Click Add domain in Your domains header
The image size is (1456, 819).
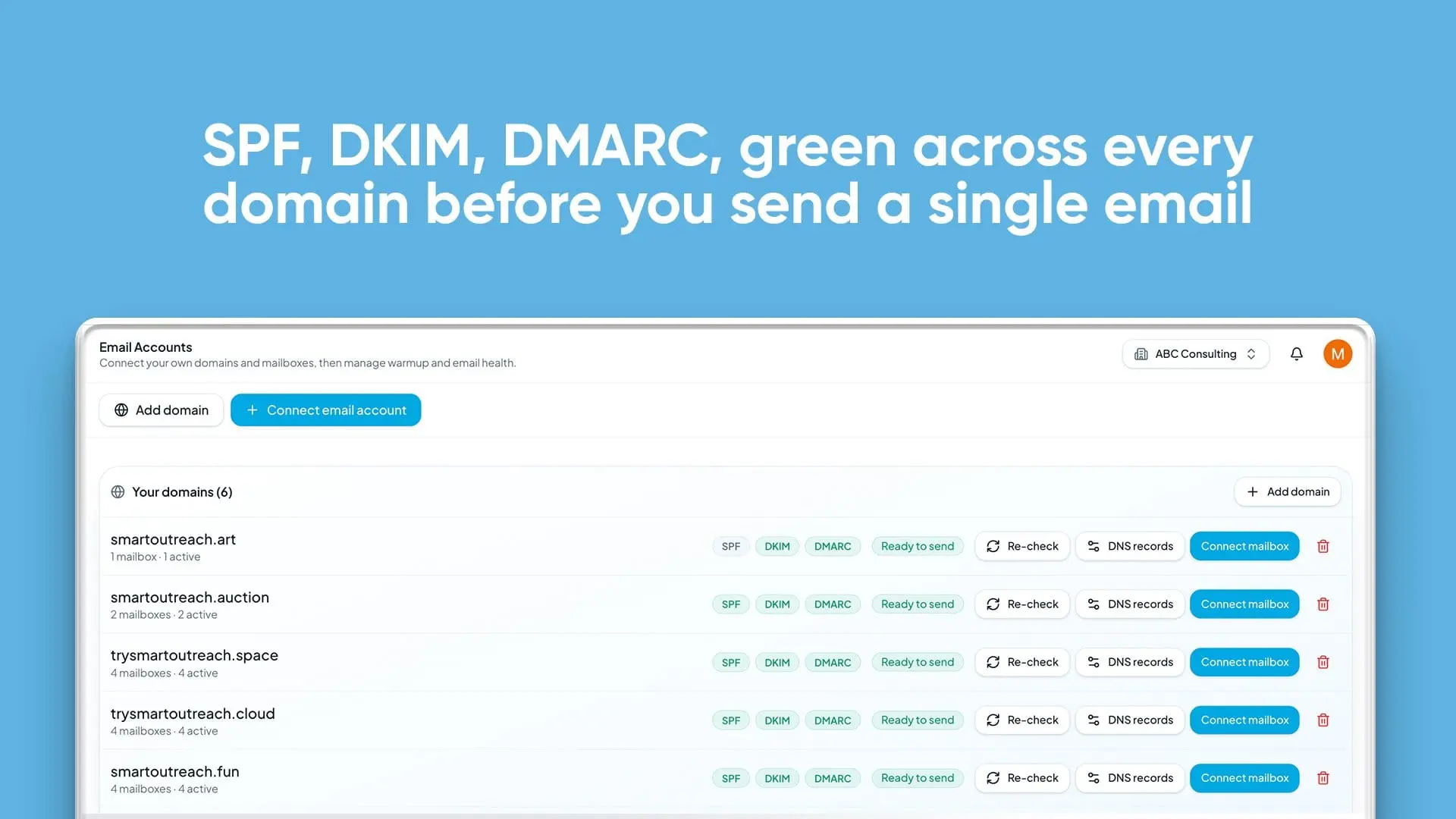click(x=1288, y=492)
